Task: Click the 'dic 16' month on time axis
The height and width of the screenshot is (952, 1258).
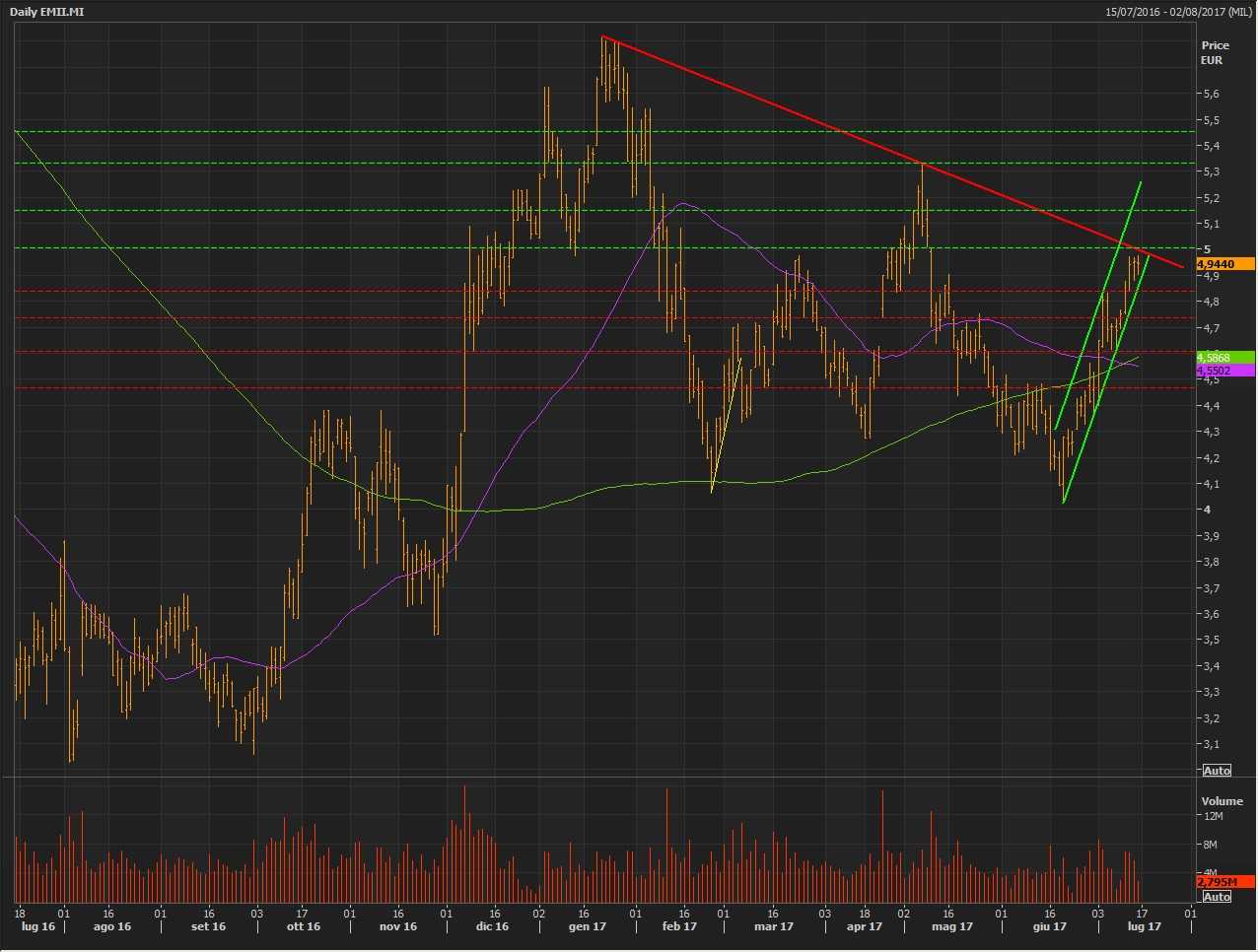Action: (x=491, y=926)
